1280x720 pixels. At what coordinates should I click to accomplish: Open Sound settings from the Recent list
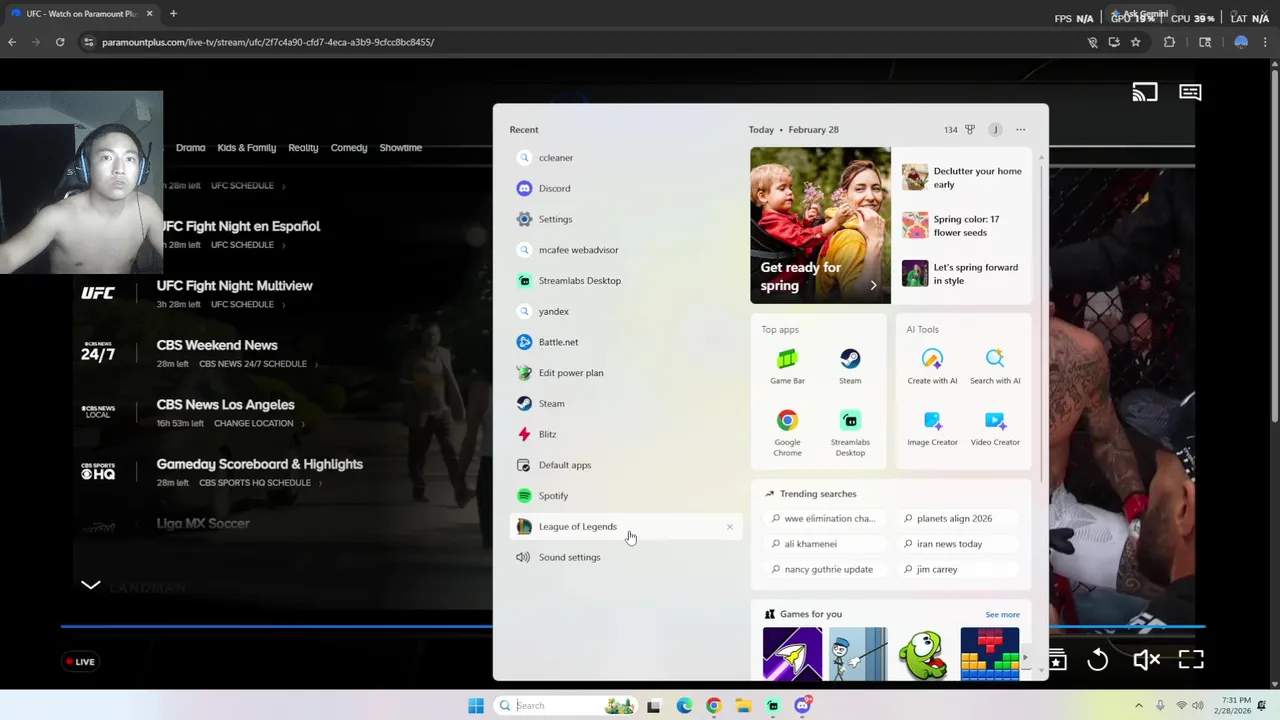coord(625,557)
